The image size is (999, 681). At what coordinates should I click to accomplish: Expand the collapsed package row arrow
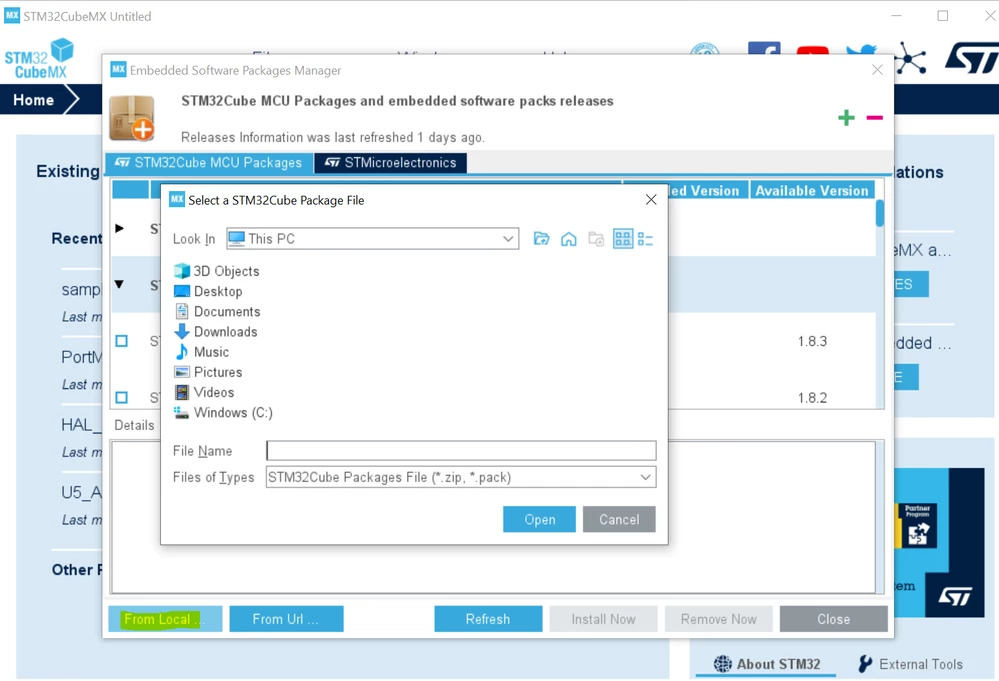click(x=119, y=228)
